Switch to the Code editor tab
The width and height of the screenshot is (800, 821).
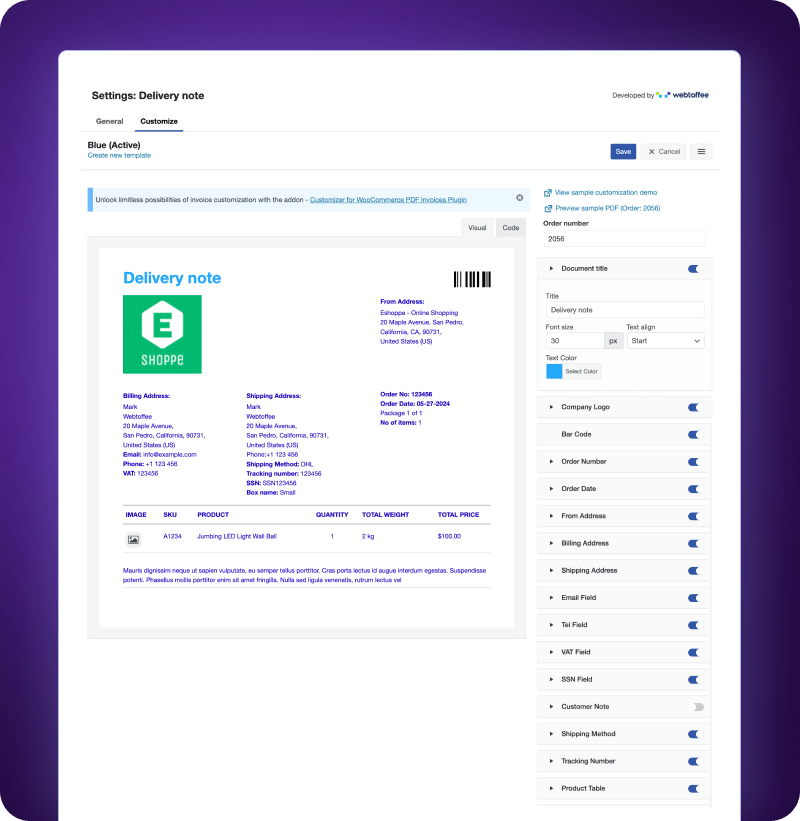click(x=510, y=228)
